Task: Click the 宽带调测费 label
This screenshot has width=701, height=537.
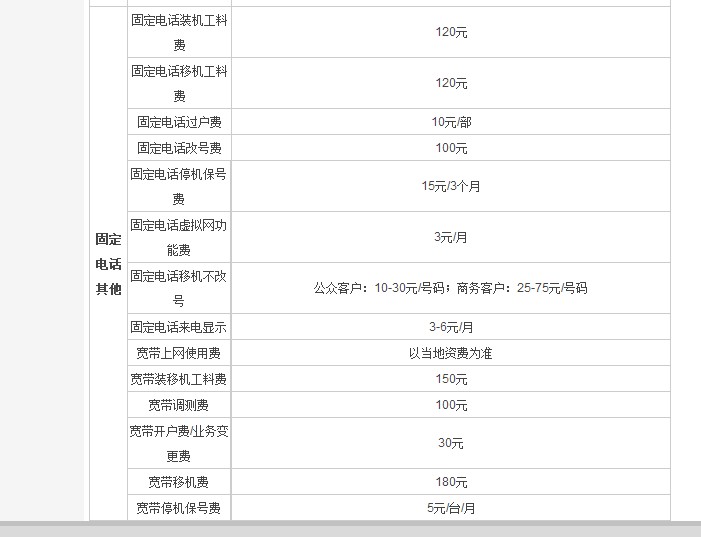Action: [178, 405]
